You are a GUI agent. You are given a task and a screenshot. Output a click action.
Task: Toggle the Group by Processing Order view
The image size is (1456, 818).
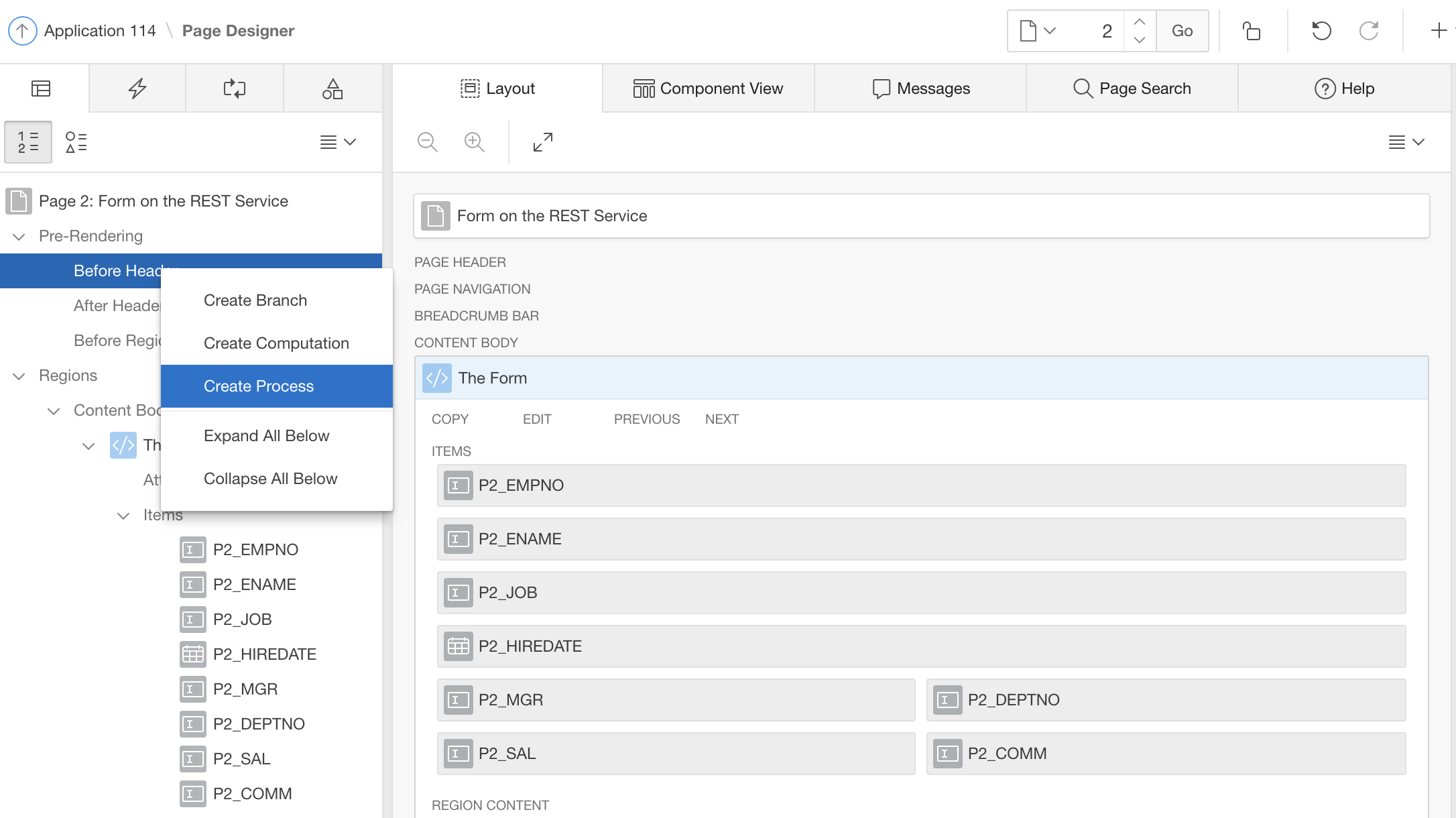27,142
